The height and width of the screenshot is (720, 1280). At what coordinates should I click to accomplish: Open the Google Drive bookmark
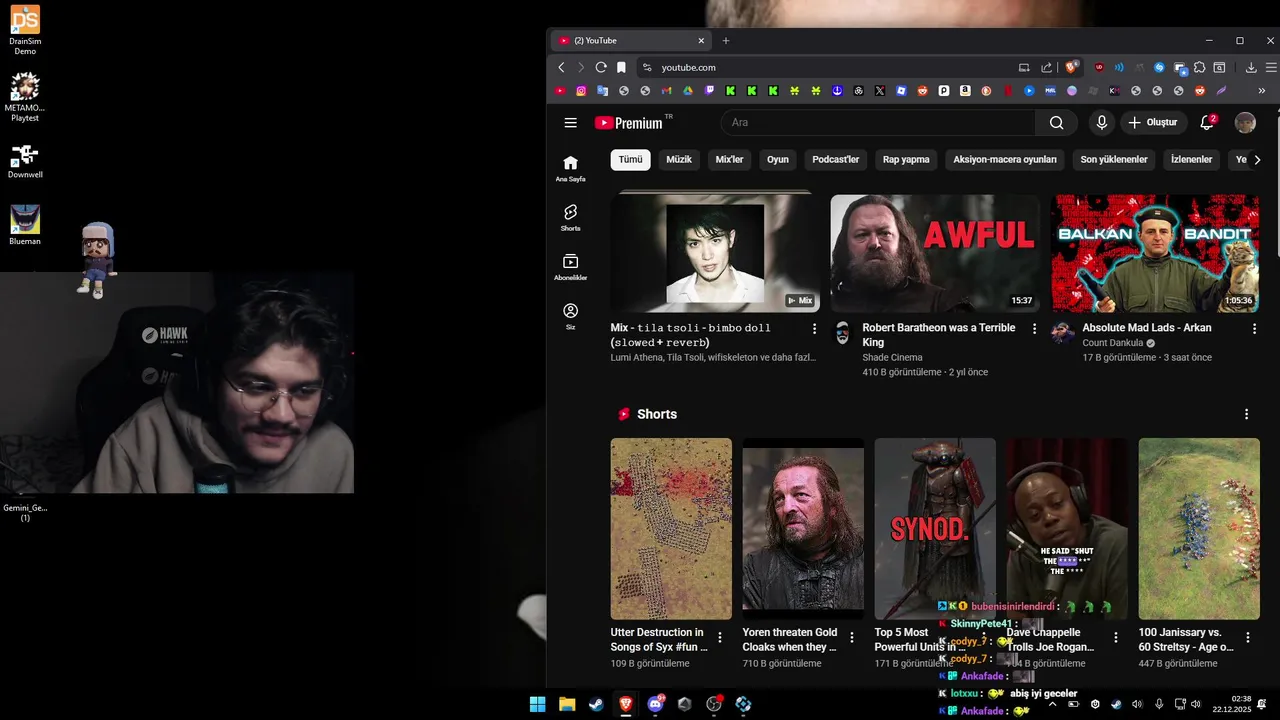tap(687, 90)
